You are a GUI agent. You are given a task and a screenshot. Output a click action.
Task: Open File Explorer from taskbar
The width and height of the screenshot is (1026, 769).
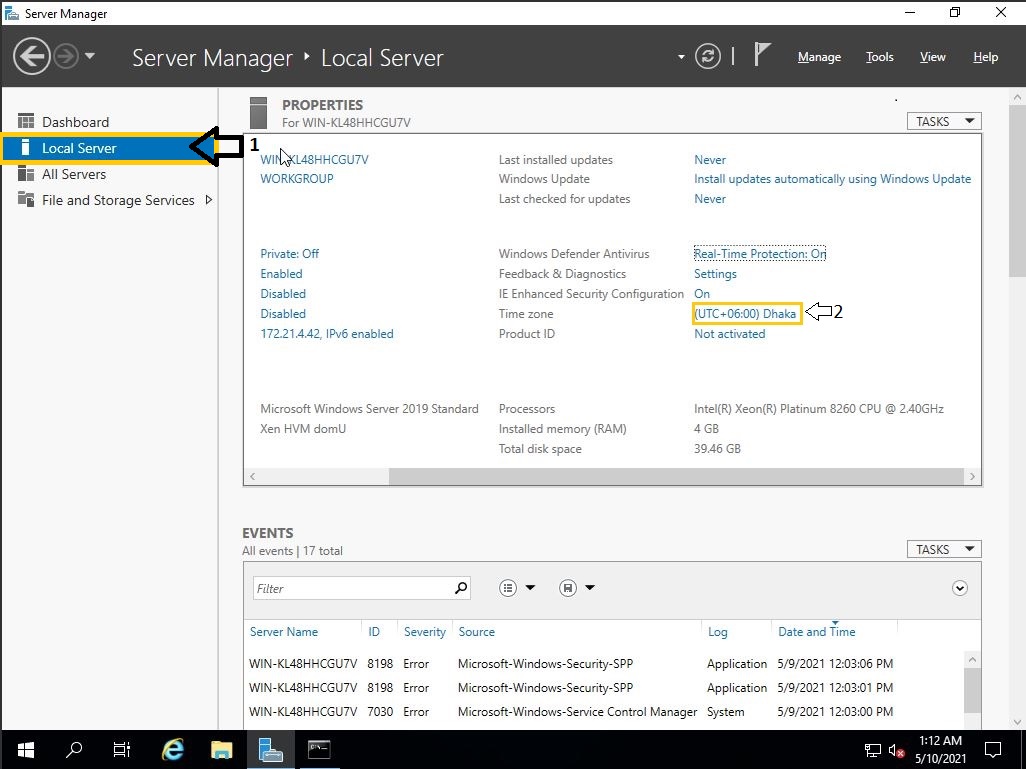pyautogui.click(x=221, y=749)
